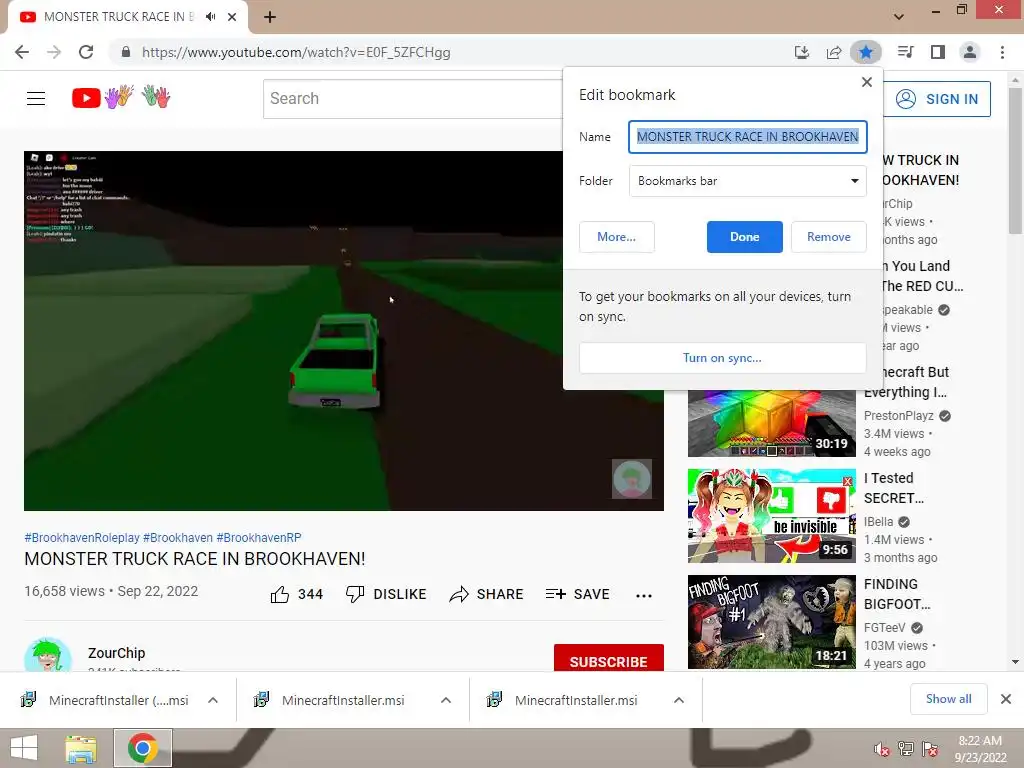Click the PrestonPlayz channel name

click(x=899, y=415)
